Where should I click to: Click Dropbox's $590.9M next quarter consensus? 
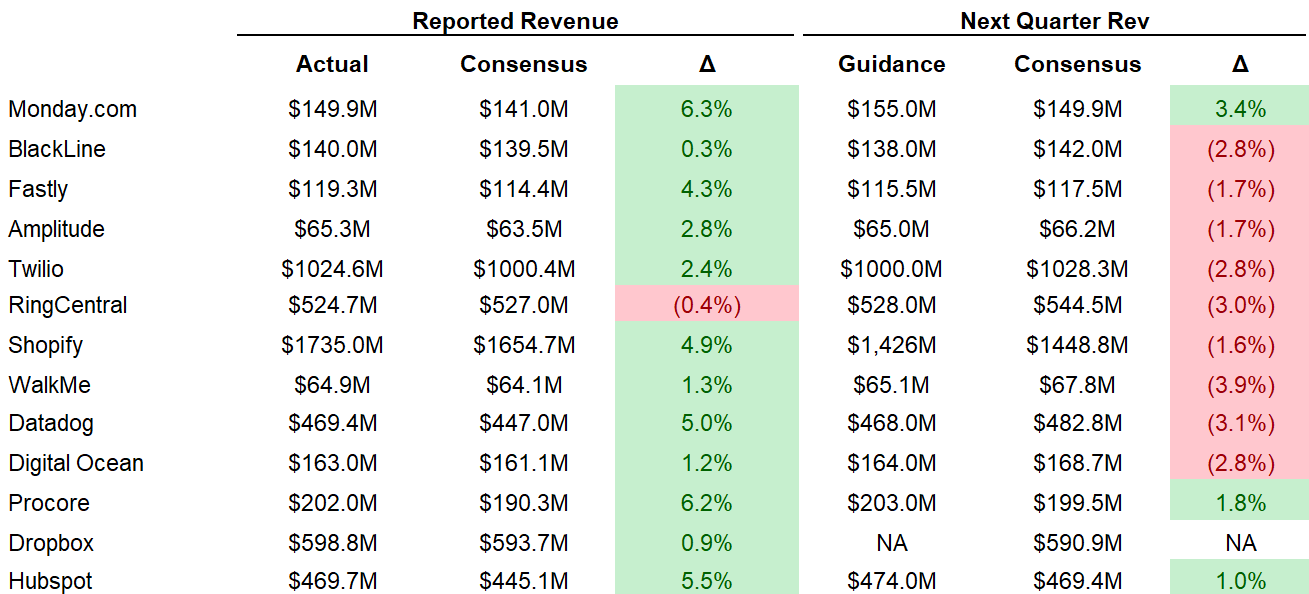click(x=1077, y=543)
